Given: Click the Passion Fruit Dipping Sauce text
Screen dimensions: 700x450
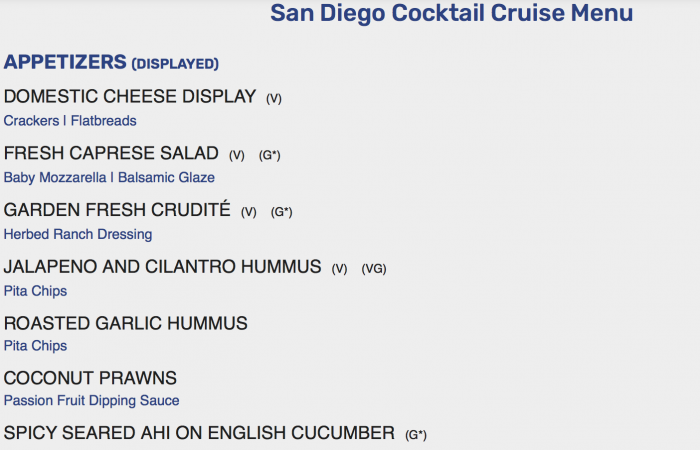Looking at the screenshot, I should coord(92,401).
